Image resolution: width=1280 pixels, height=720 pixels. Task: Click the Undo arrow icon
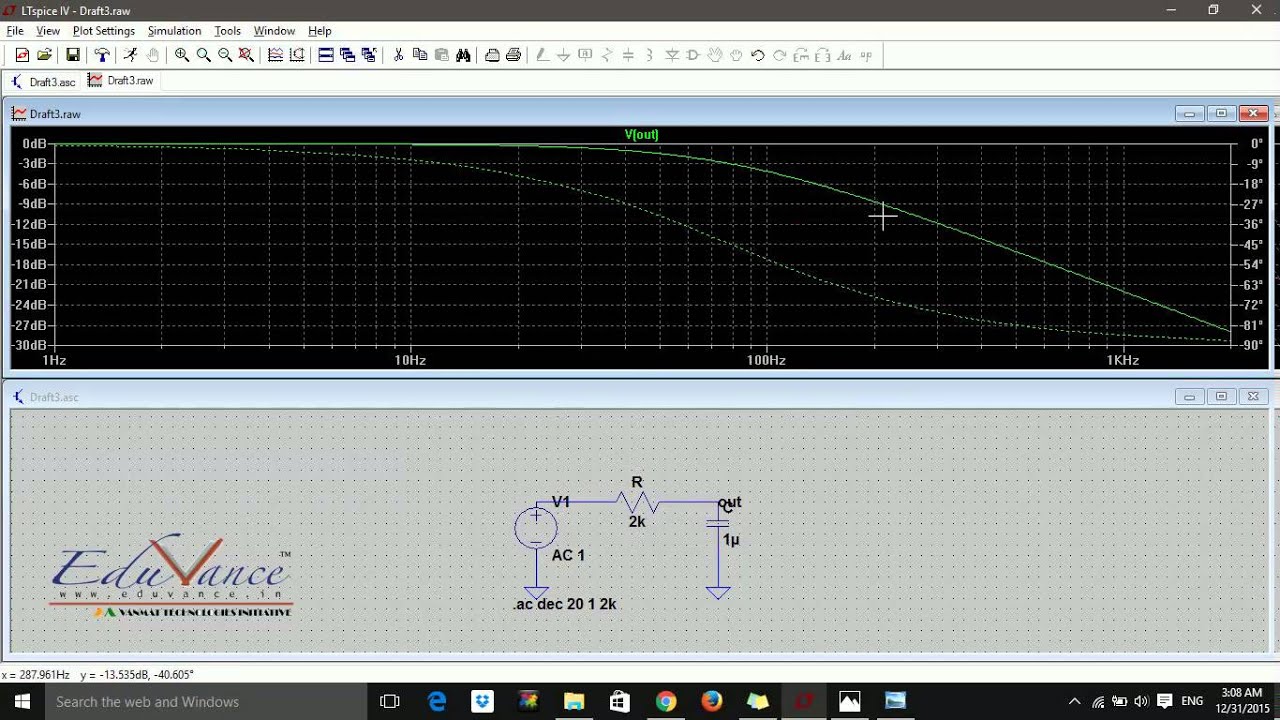[x=758, y=55]
